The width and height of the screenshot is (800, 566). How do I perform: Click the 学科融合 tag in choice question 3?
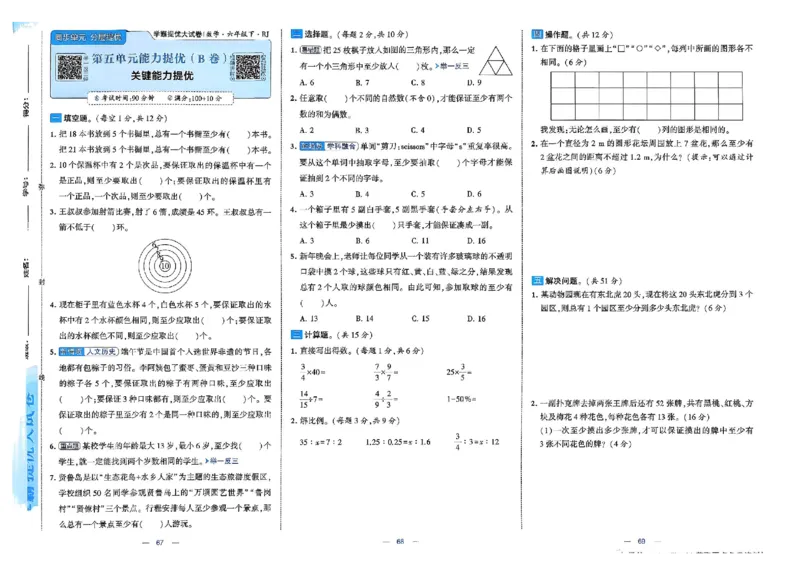point(341,146)
